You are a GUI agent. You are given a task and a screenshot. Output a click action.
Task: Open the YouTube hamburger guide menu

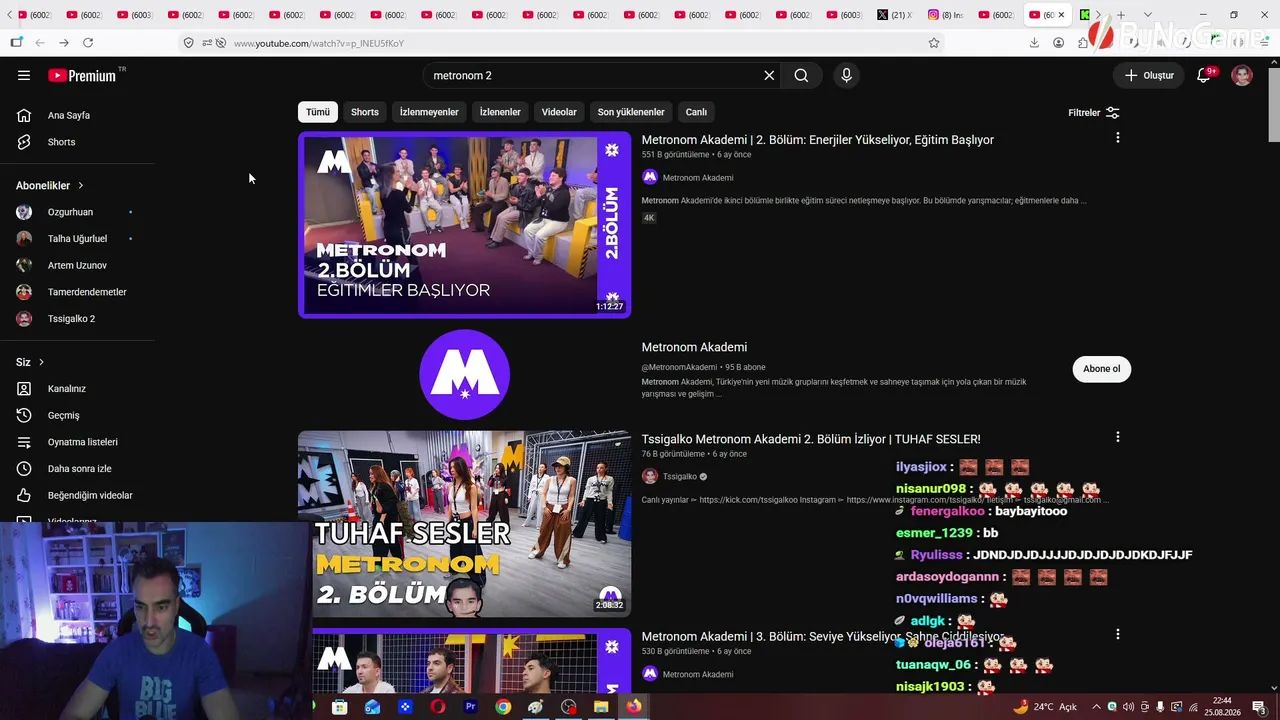[24, 75]
